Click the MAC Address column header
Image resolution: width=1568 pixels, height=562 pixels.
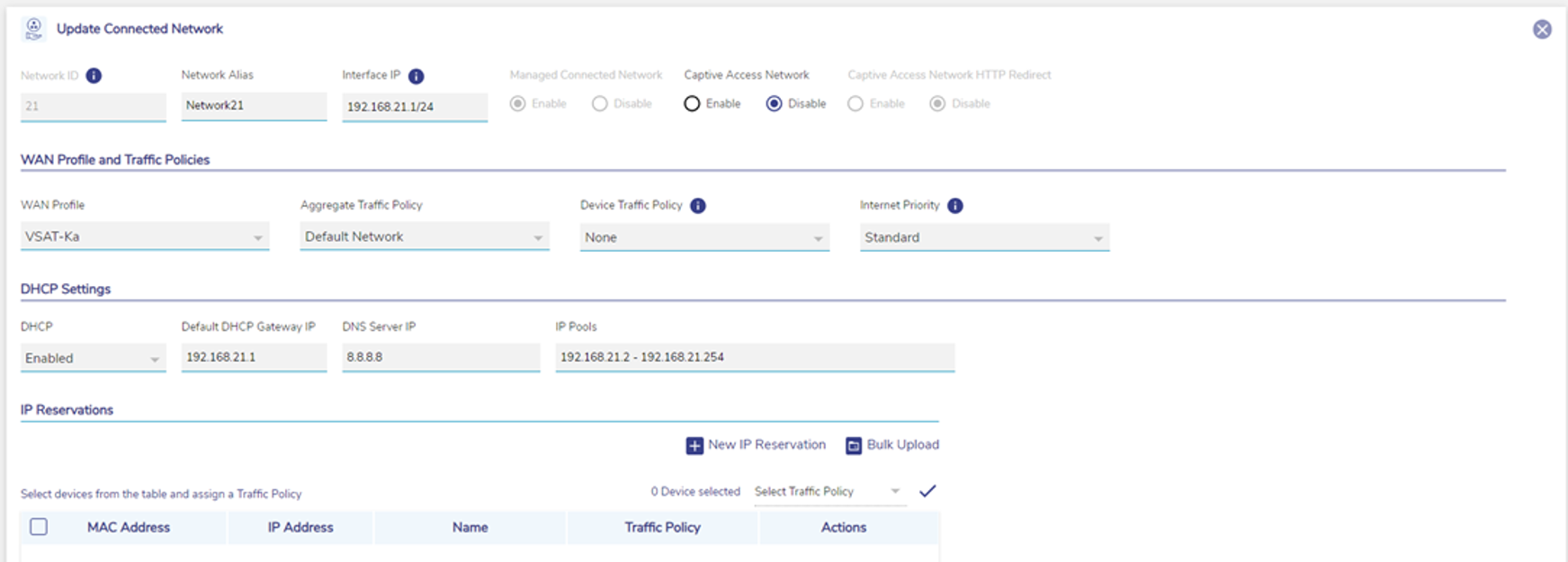129,528
